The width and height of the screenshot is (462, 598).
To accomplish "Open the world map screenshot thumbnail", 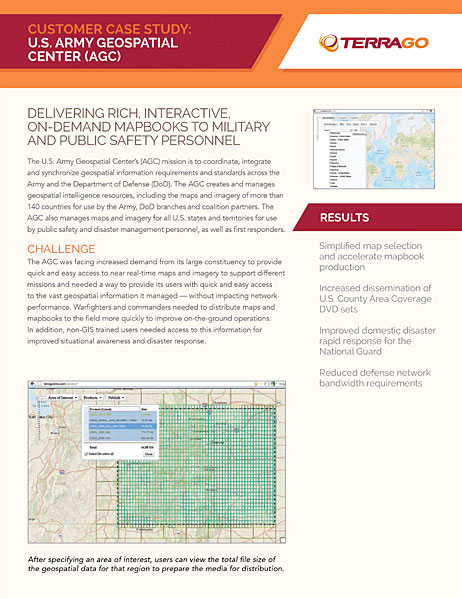I will [373, 149].
